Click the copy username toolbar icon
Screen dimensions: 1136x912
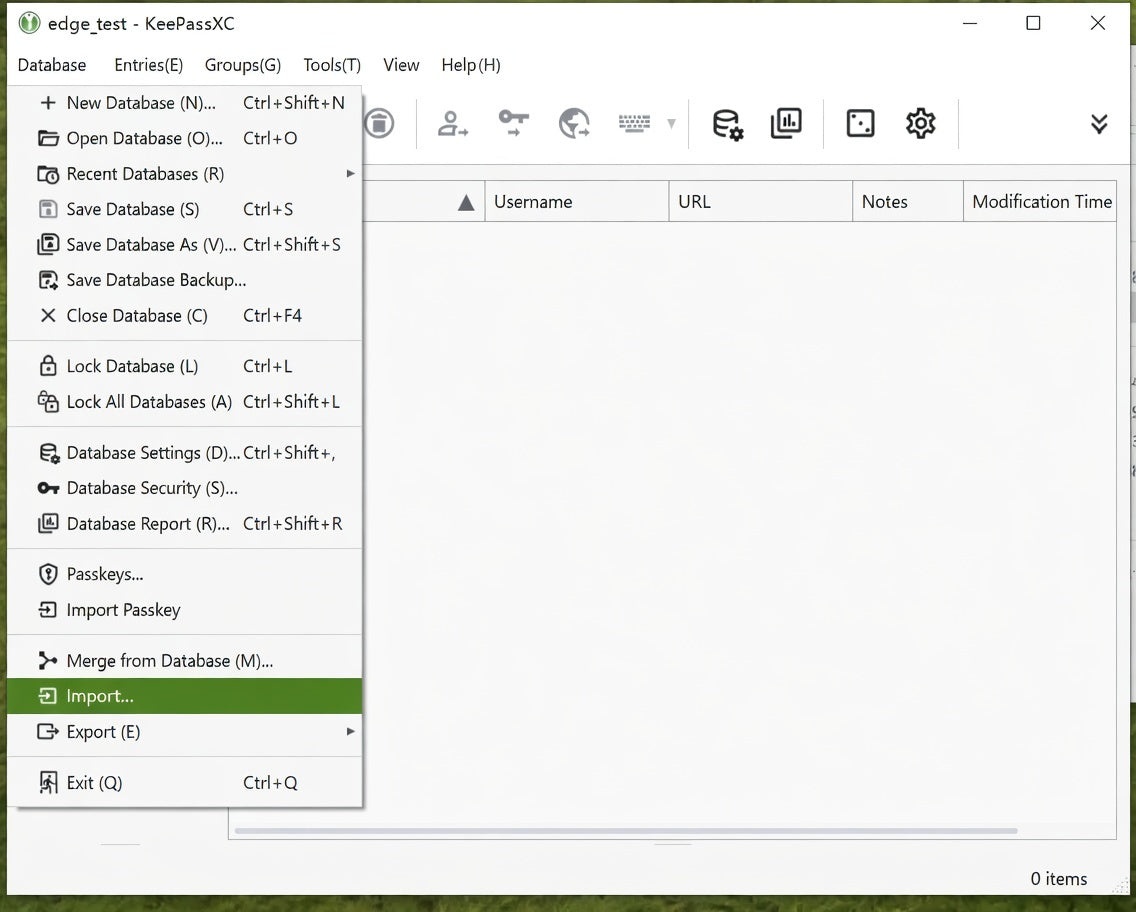coord(453,123)
